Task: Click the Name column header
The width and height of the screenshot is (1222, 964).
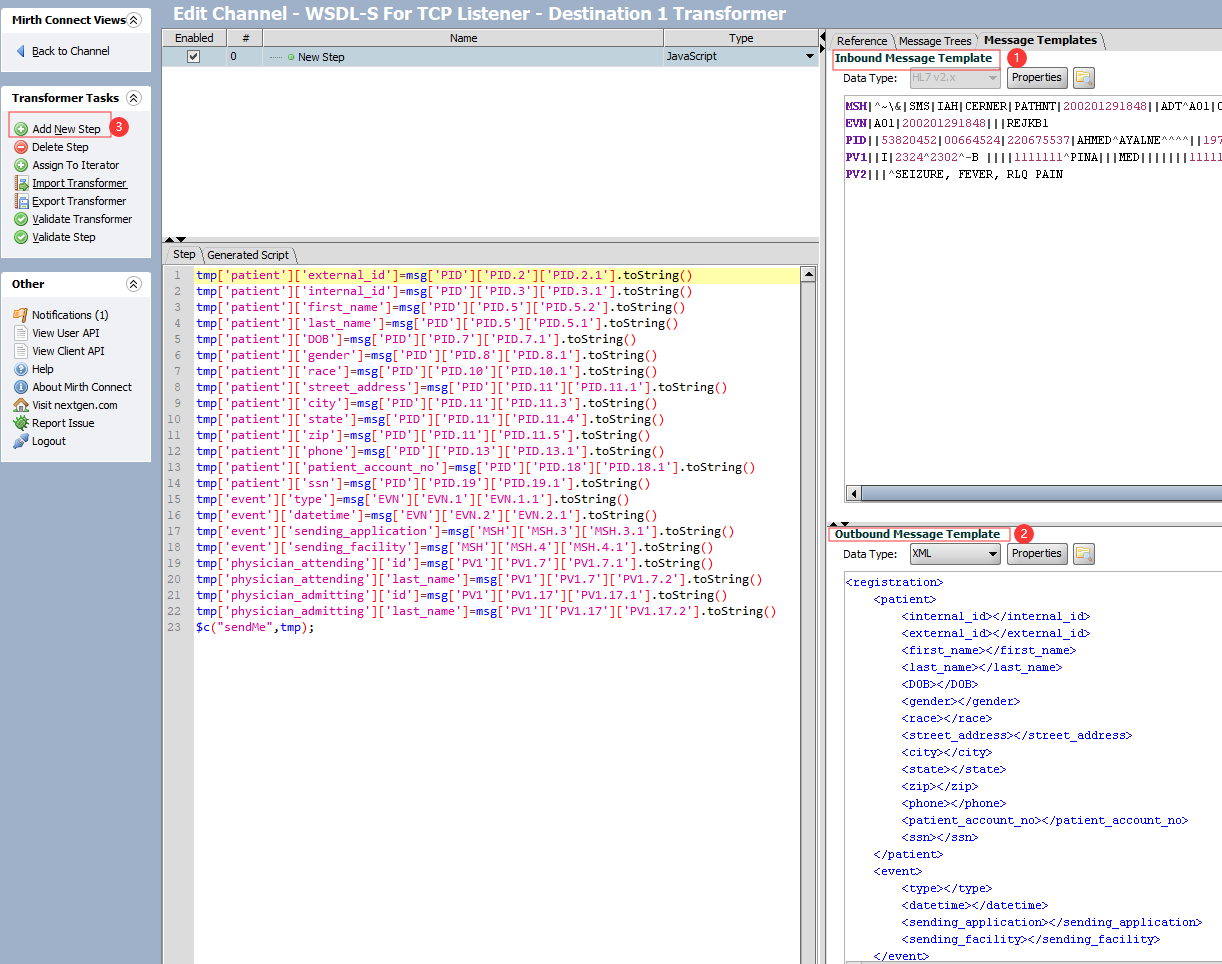Action: (463, 38)
